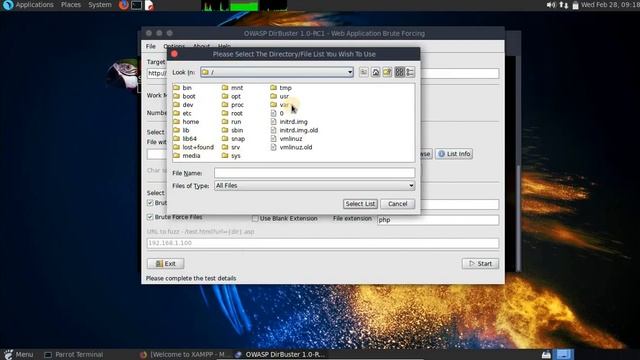Open the boot folder
The image size is (640, 360).
[x=184, y=96]
